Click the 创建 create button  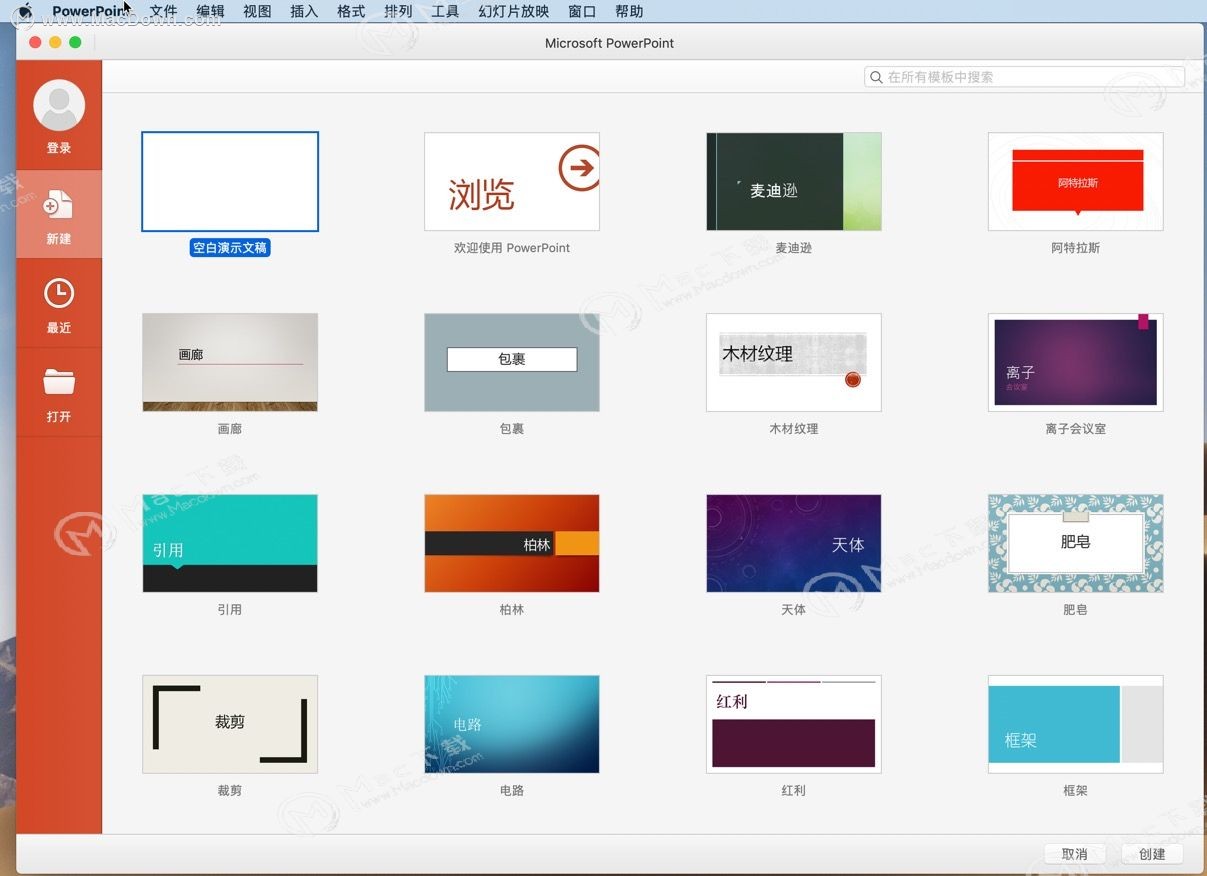tap(1152, 854)
